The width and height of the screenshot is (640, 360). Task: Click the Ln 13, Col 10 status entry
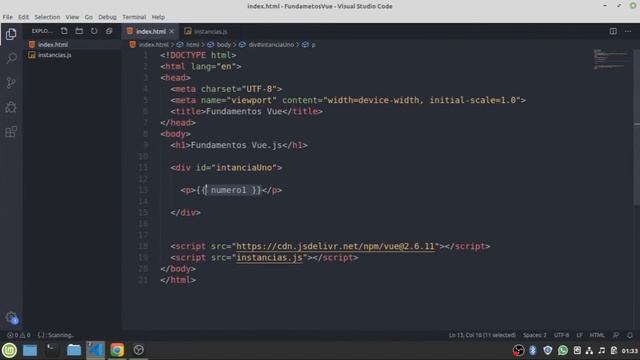coord(482,335)
